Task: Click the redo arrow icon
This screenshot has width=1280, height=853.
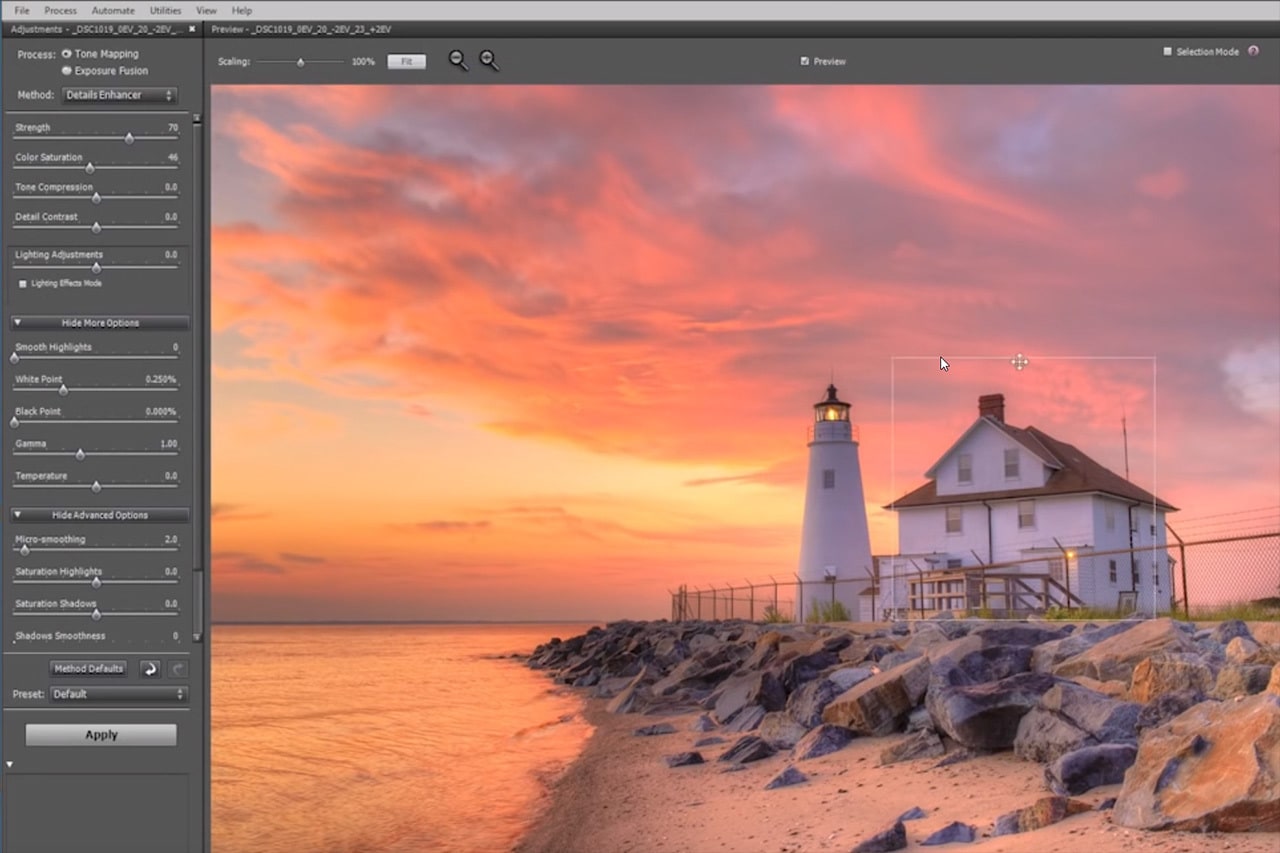Action: 178,669
